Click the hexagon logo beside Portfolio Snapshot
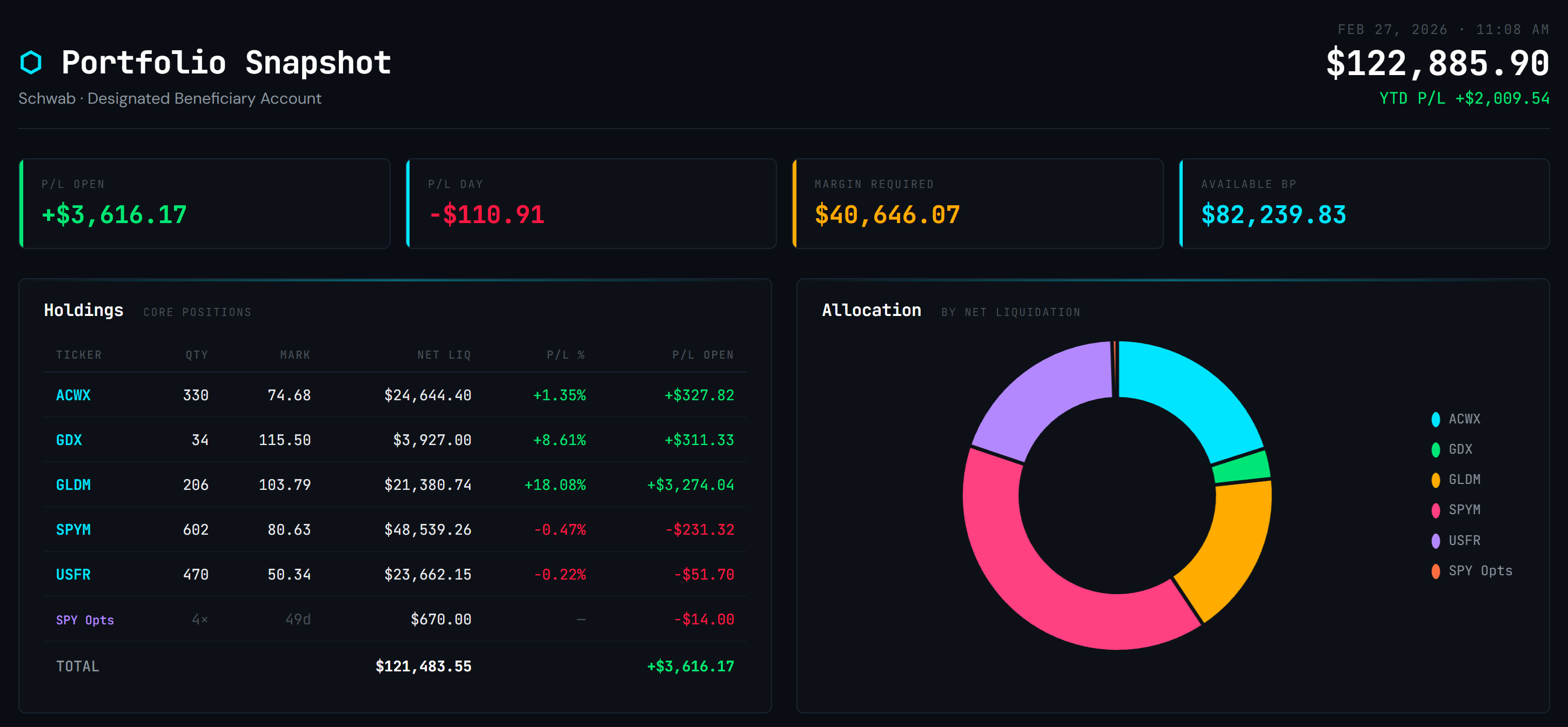Screen dimensions: 1568x727 click(30, 63)
